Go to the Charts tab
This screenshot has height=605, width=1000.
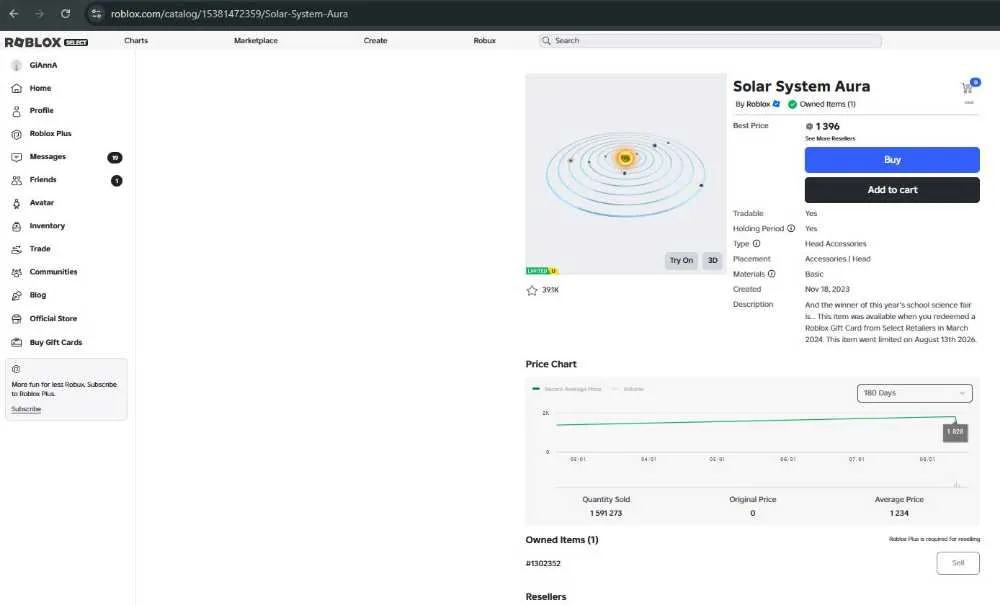click(136, 40)
